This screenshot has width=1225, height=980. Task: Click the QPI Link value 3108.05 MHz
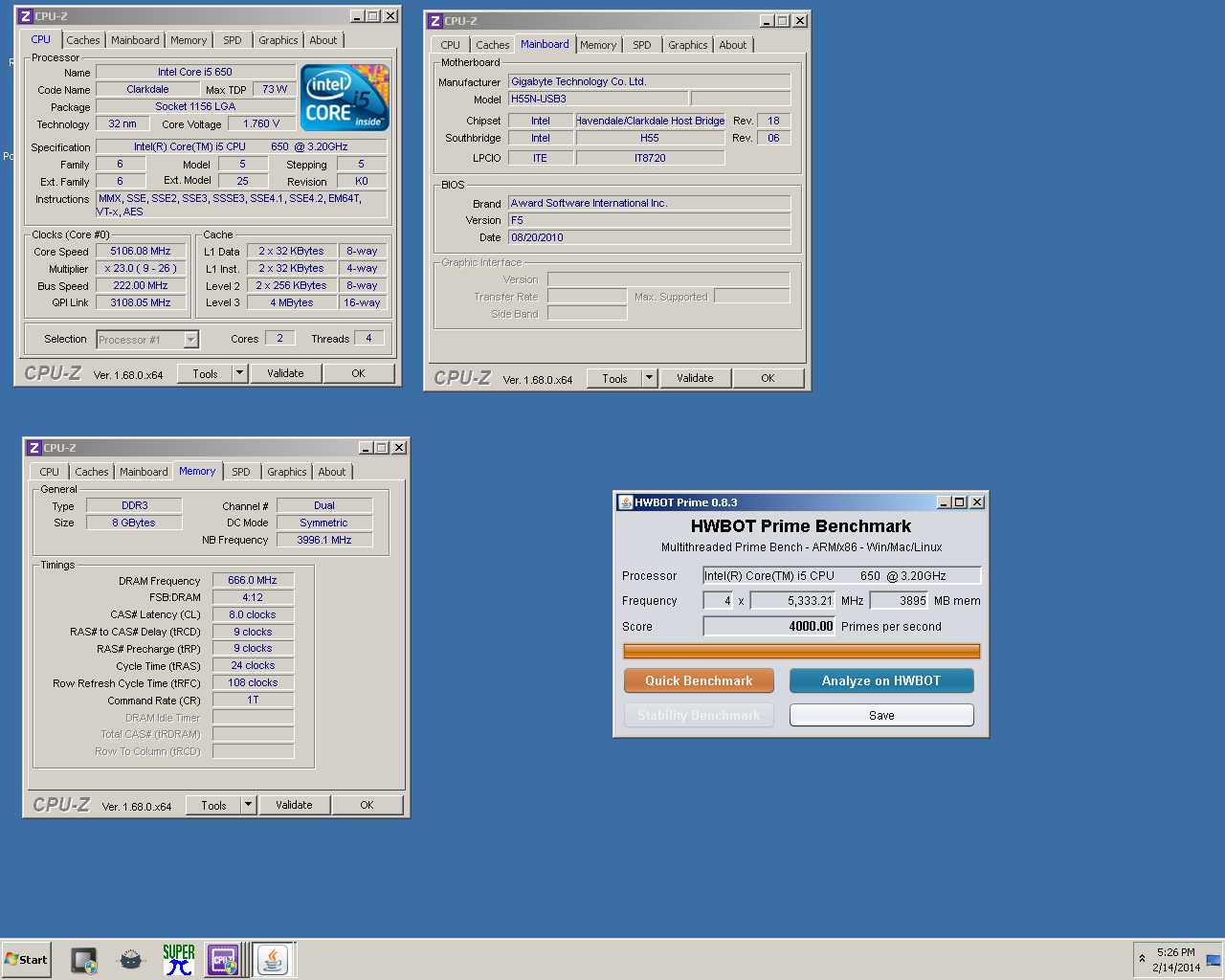pos(141,302)
